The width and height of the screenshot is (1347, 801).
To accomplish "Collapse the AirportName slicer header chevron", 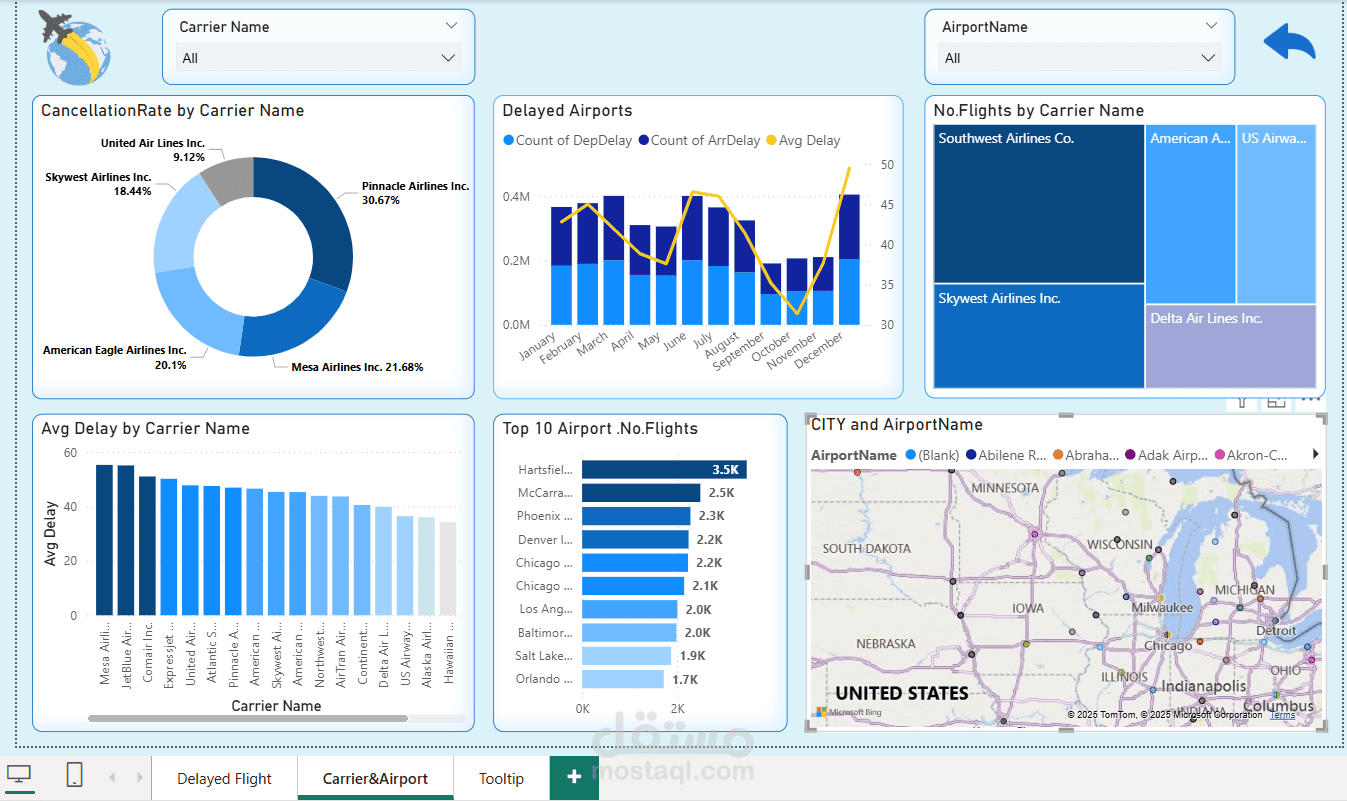I will 1211,26.
